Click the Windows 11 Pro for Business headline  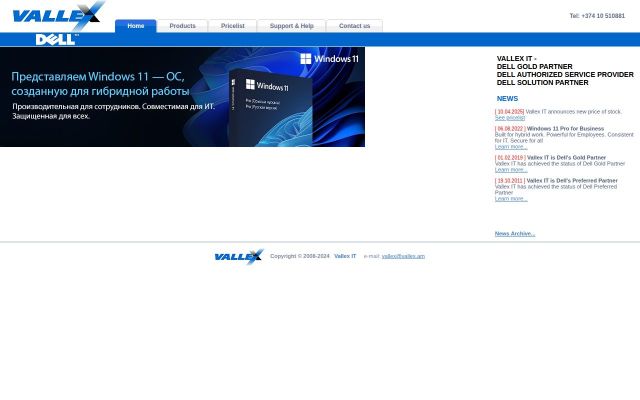point(565,129)
